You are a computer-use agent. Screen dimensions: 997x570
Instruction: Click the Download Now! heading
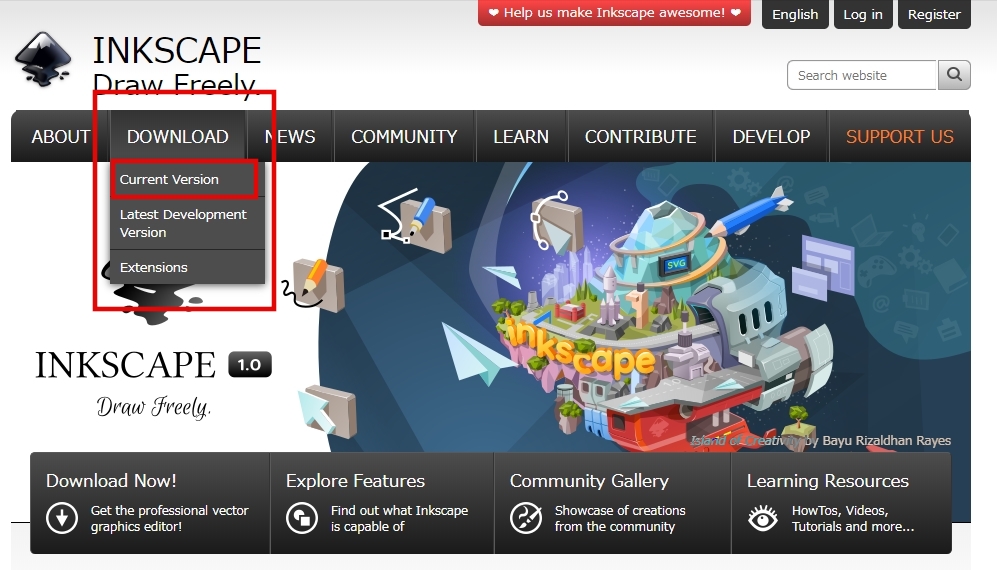tap(111, 481)
